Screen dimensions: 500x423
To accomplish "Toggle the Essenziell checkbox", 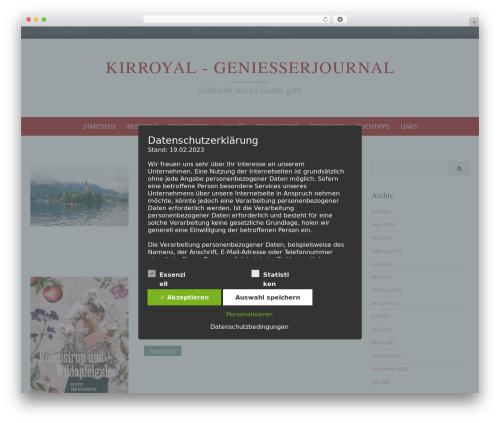I will coord(152,274).
